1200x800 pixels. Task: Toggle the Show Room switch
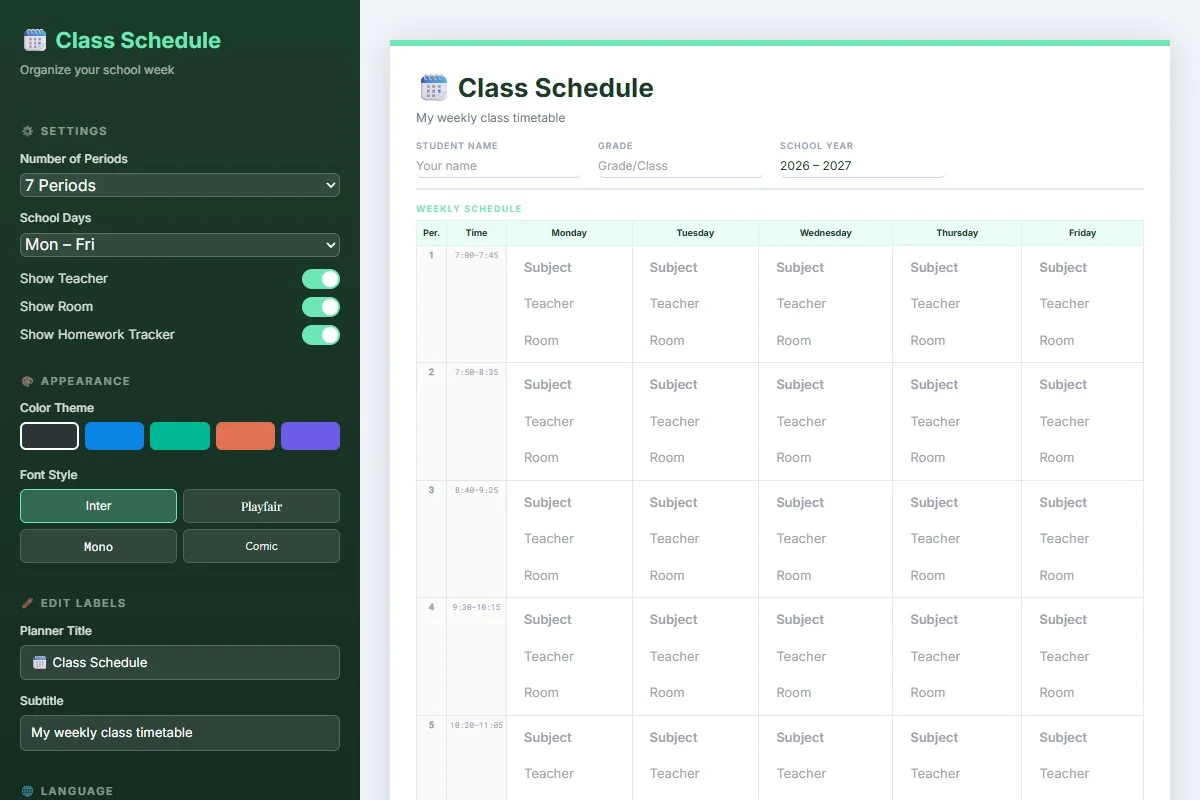321,307
